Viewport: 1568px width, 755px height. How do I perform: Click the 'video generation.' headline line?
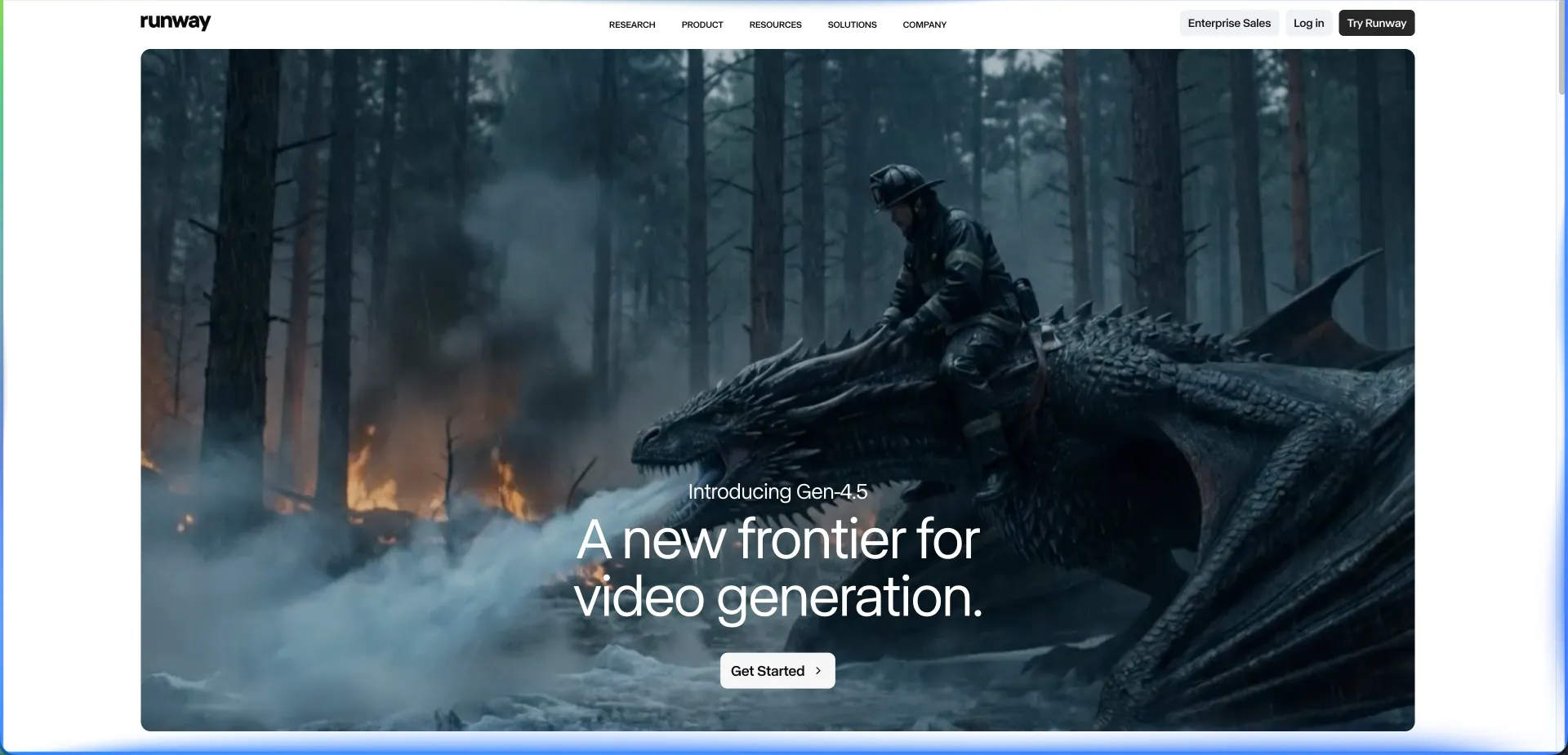[777, 597]
